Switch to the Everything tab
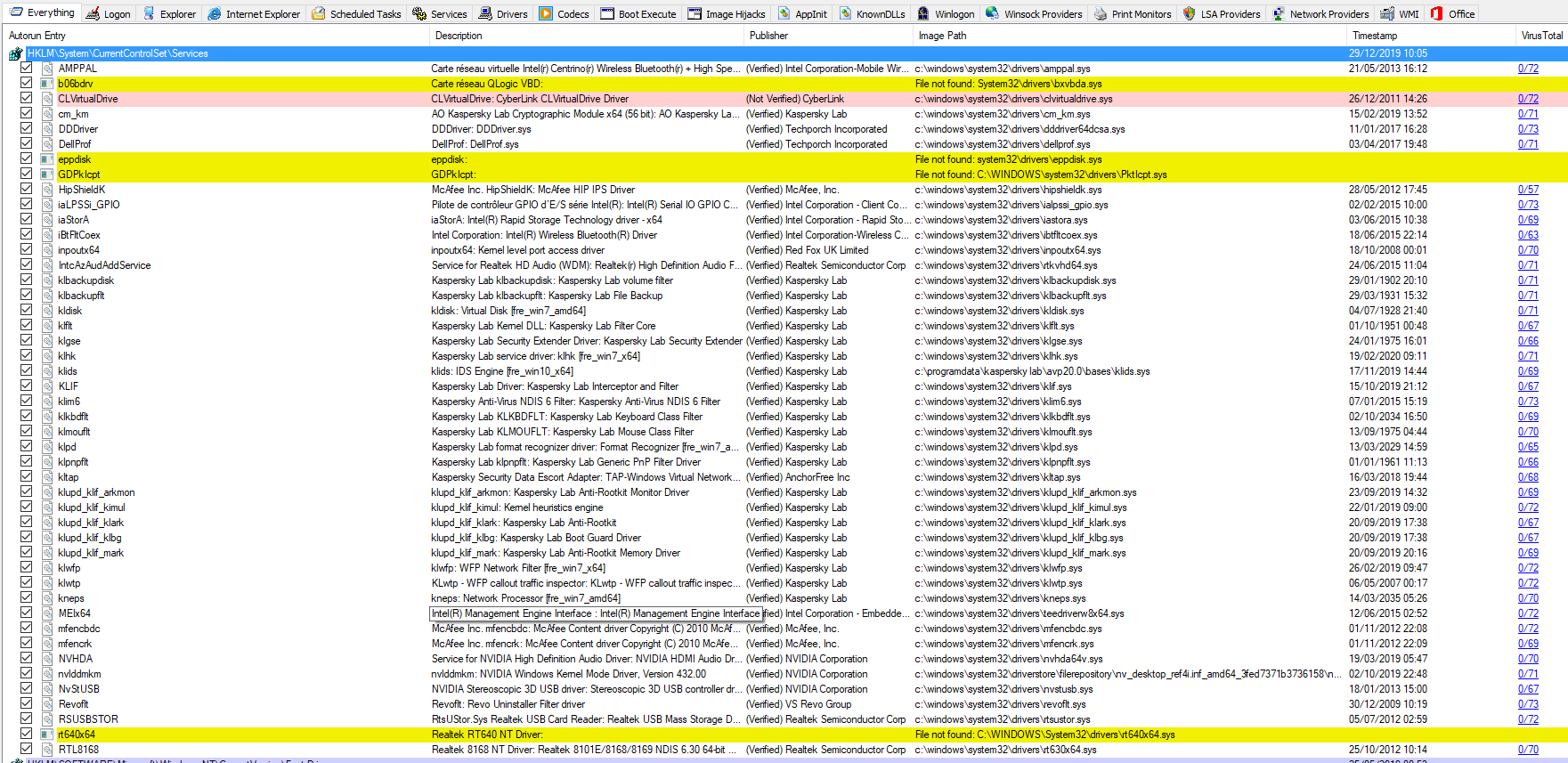The image size is (1568, 763). coord(42,13)
